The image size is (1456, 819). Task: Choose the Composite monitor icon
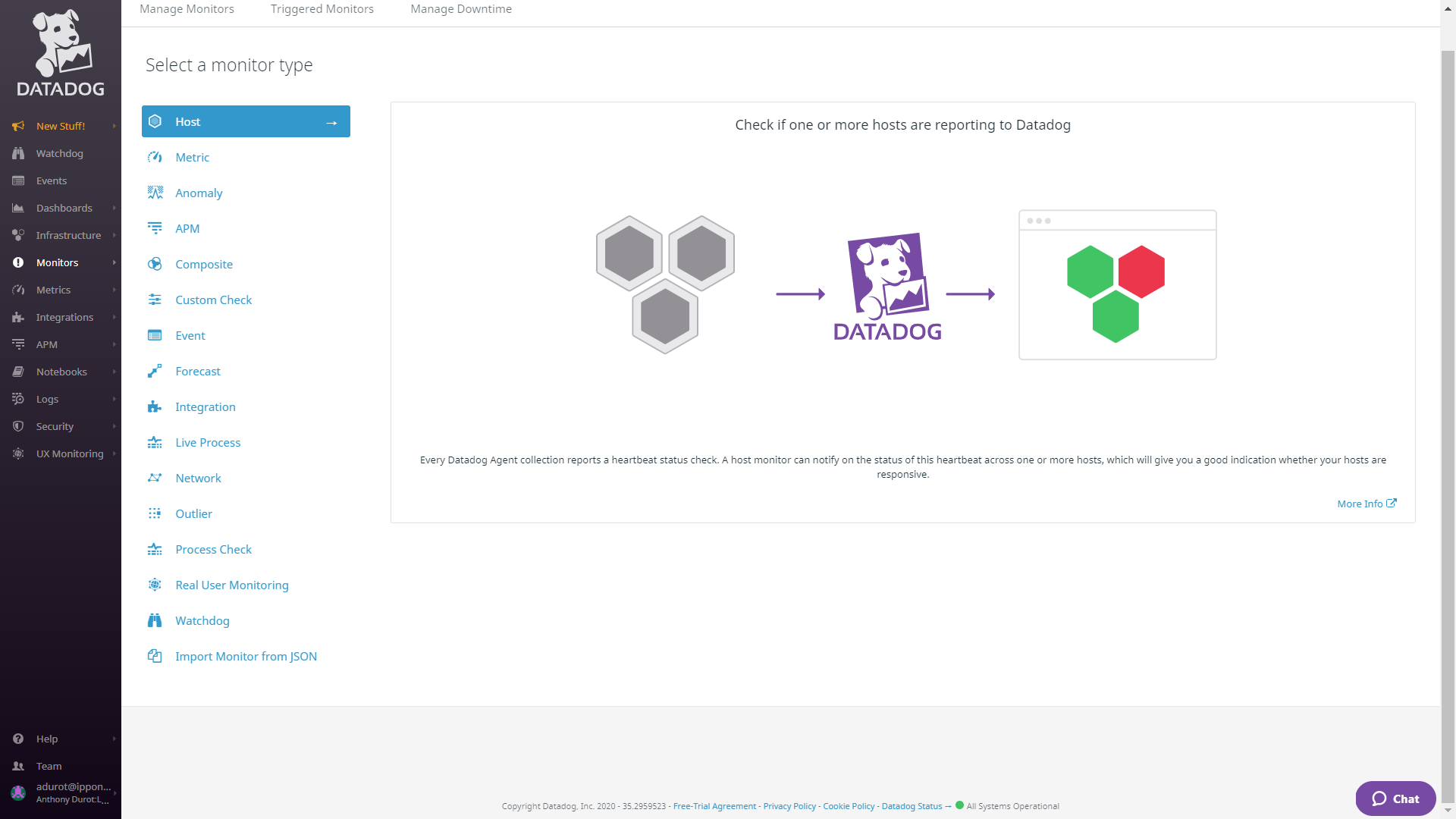coord(155,264)
